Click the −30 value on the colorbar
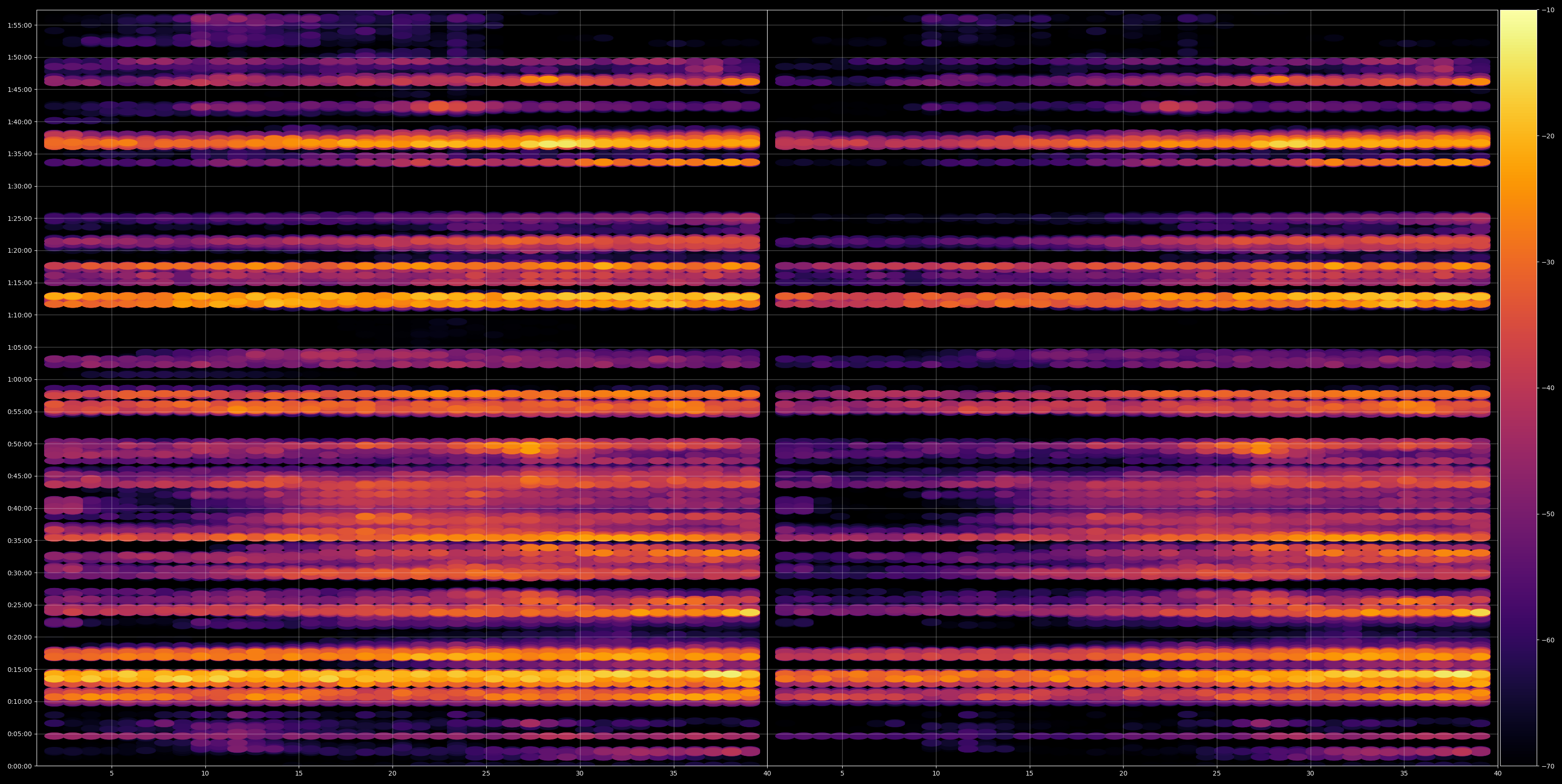 (x=1548, y=262)
